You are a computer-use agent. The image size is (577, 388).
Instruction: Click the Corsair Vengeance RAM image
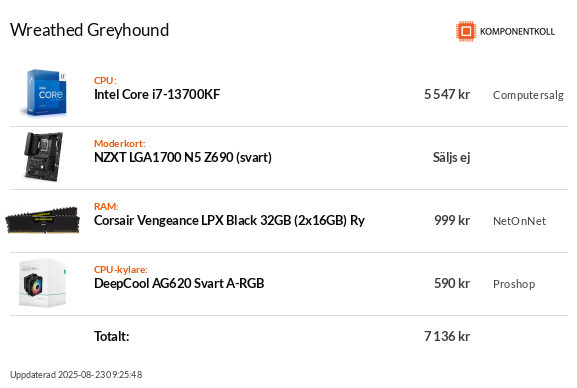point(43,220)
